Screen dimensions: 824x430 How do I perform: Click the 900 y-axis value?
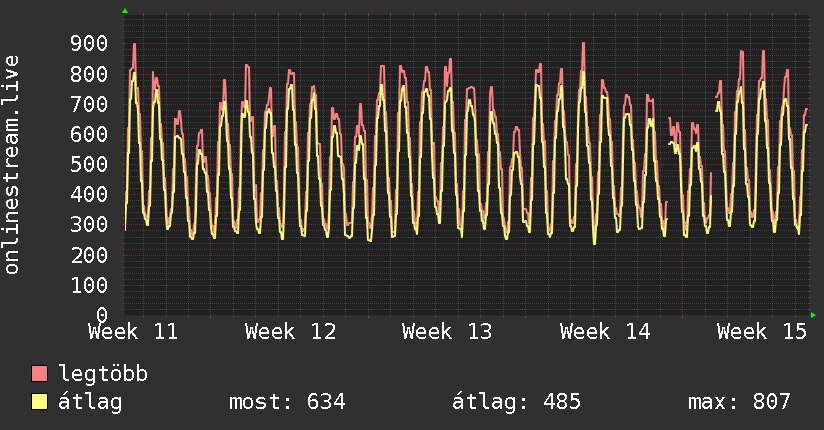click(x=89, y=44)
